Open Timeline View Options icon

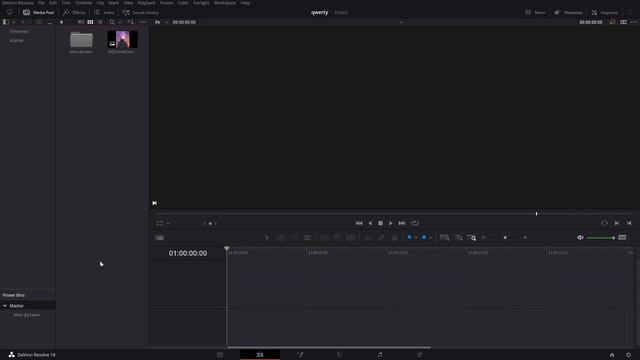160,238
